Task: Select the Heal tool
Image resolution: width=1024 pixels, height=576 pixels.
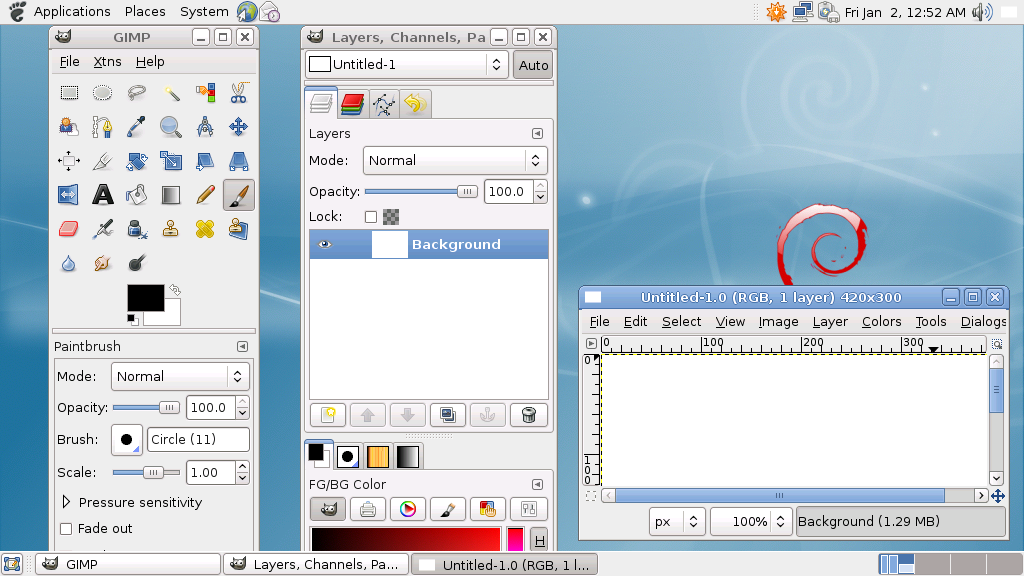Action: coord(204,229)
